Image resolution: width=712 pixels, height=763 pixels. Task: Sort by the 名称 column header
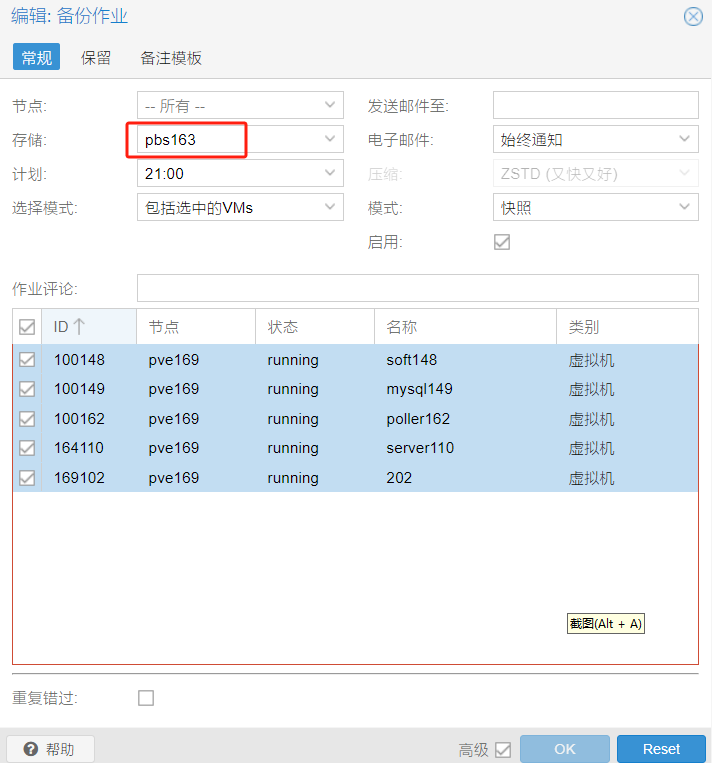click(x=465, y=327)
